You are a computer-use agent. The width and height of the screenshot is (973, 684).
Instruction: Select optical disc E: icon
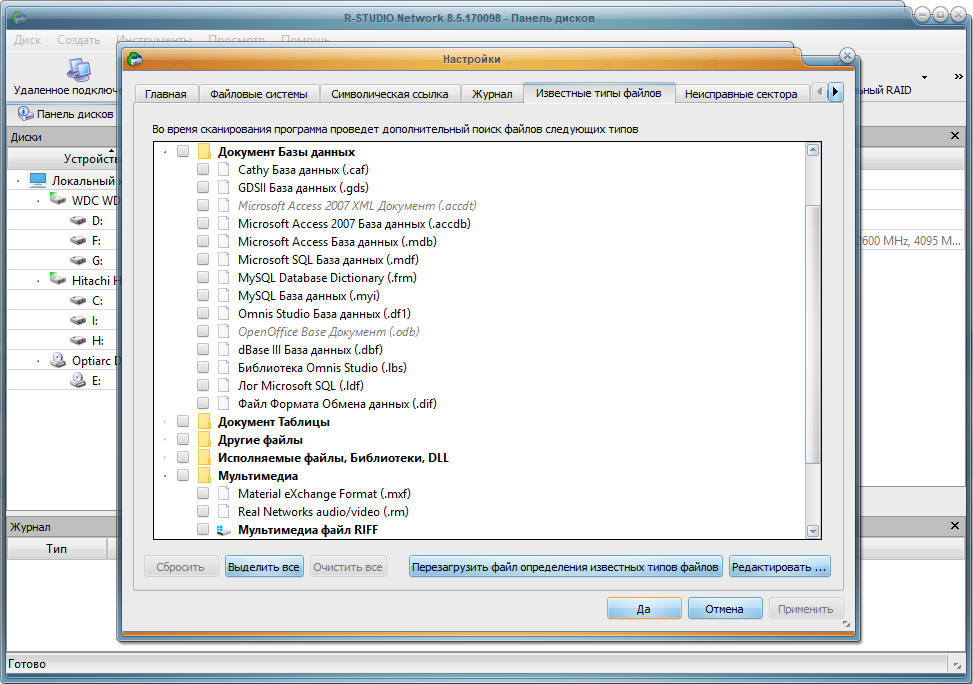[x=78, y=380]
